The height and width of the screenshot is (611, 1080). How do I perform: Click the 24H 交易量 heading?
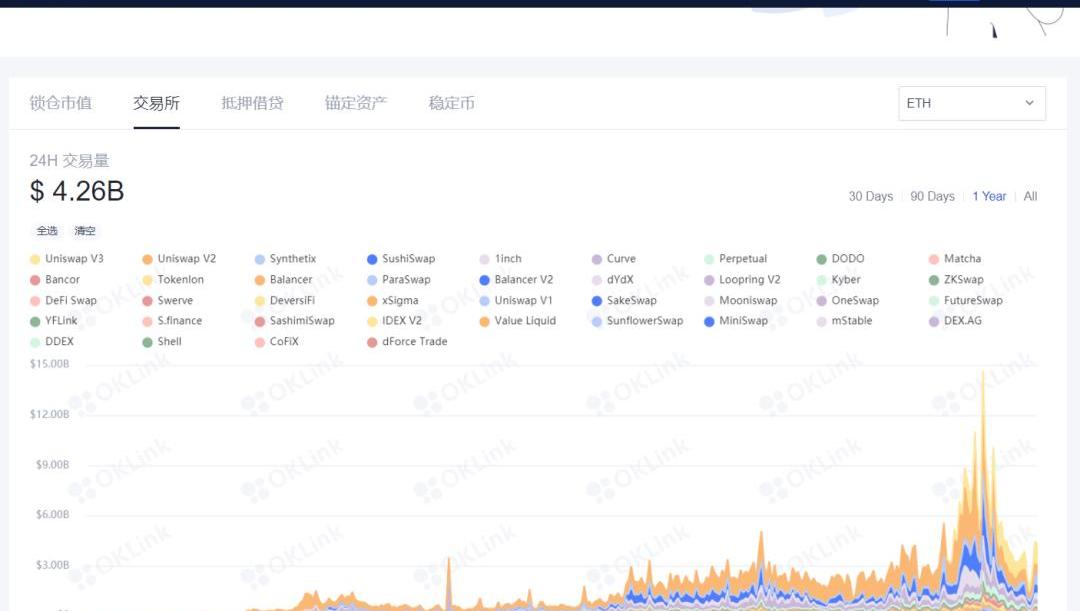pos(69,161)
